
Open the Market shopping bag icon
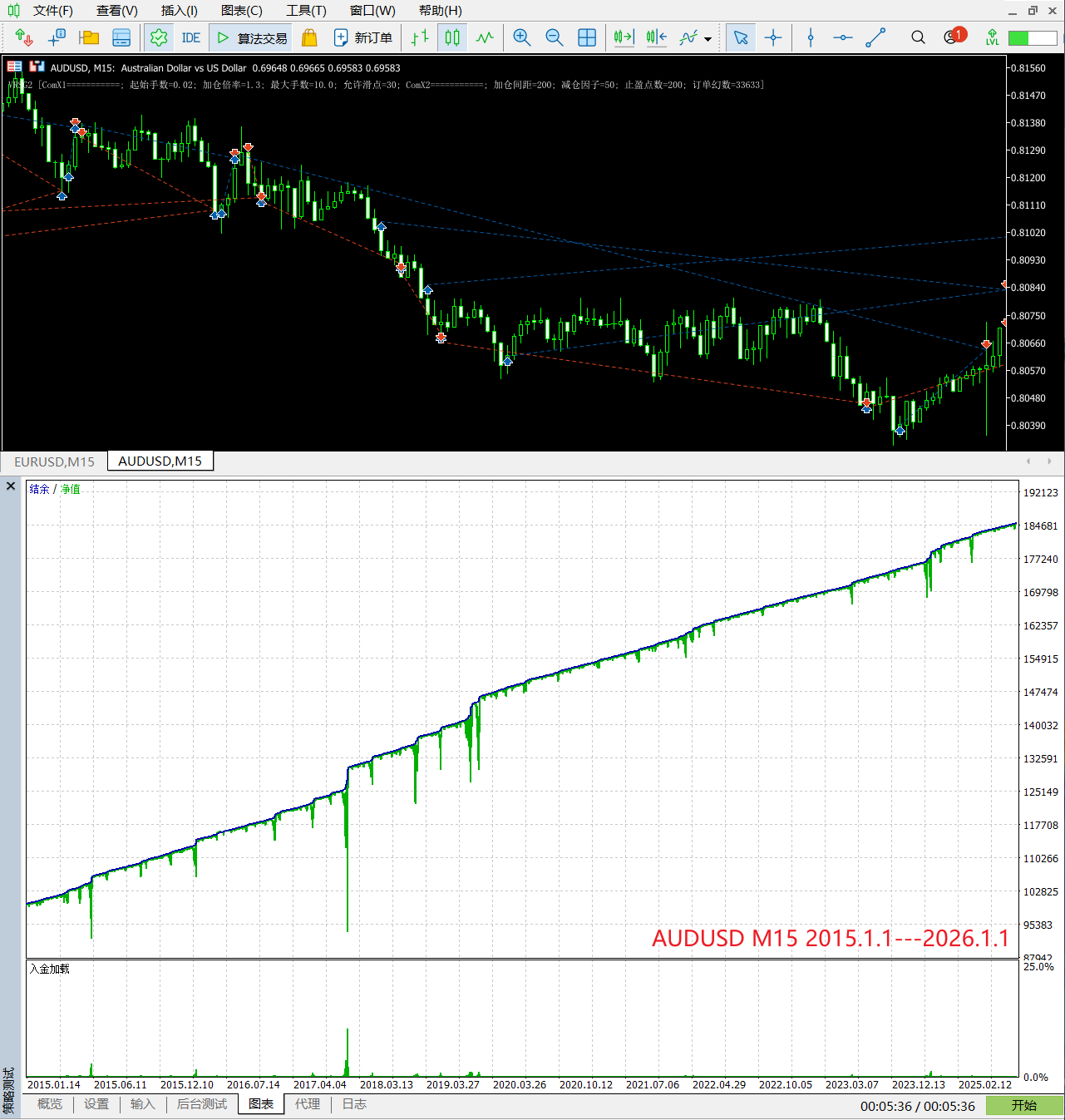click(x=309, y=38)
